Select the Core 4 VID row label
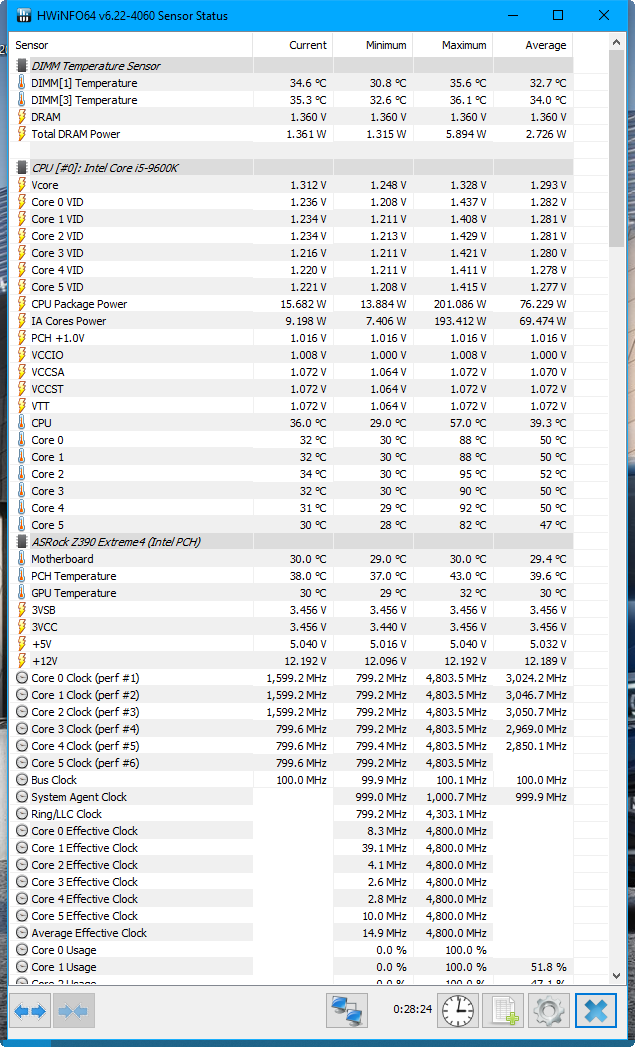This screenshot has height=1047, width=635. point(57,270)
